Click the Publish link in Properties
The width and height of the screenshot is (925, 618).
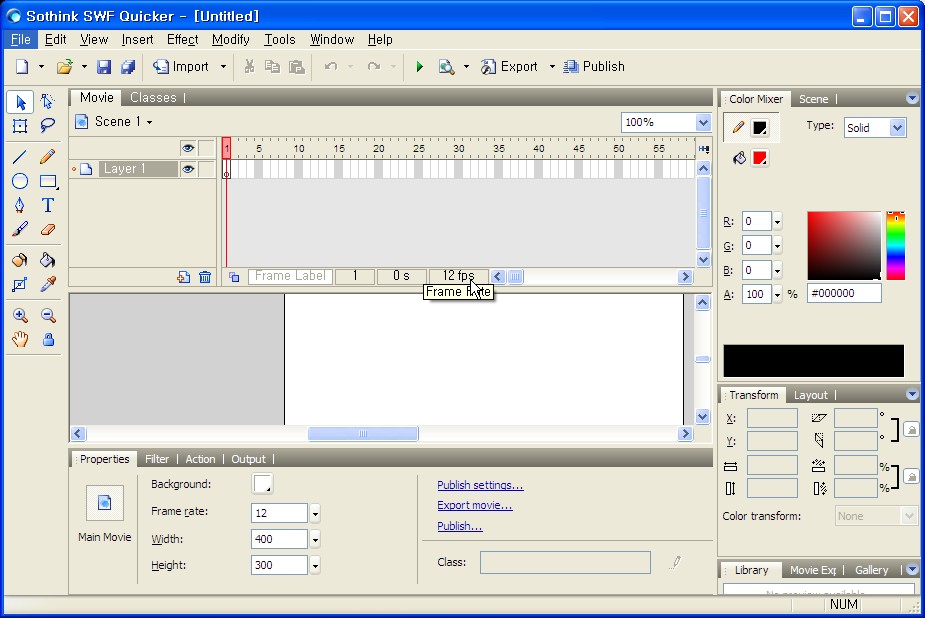(460, 526)
